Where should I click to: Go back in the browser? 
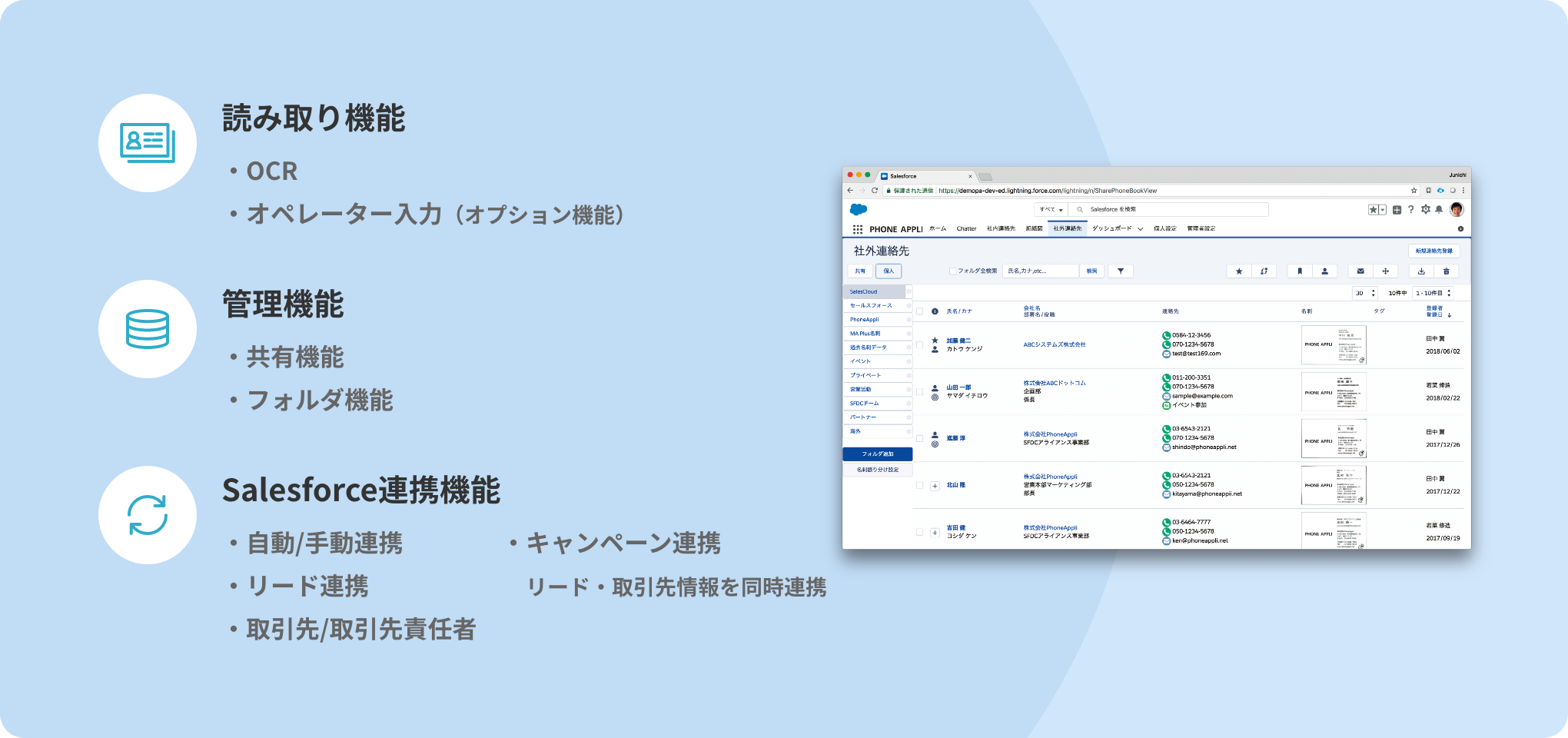pyautogui.click(x=850, y=190)
